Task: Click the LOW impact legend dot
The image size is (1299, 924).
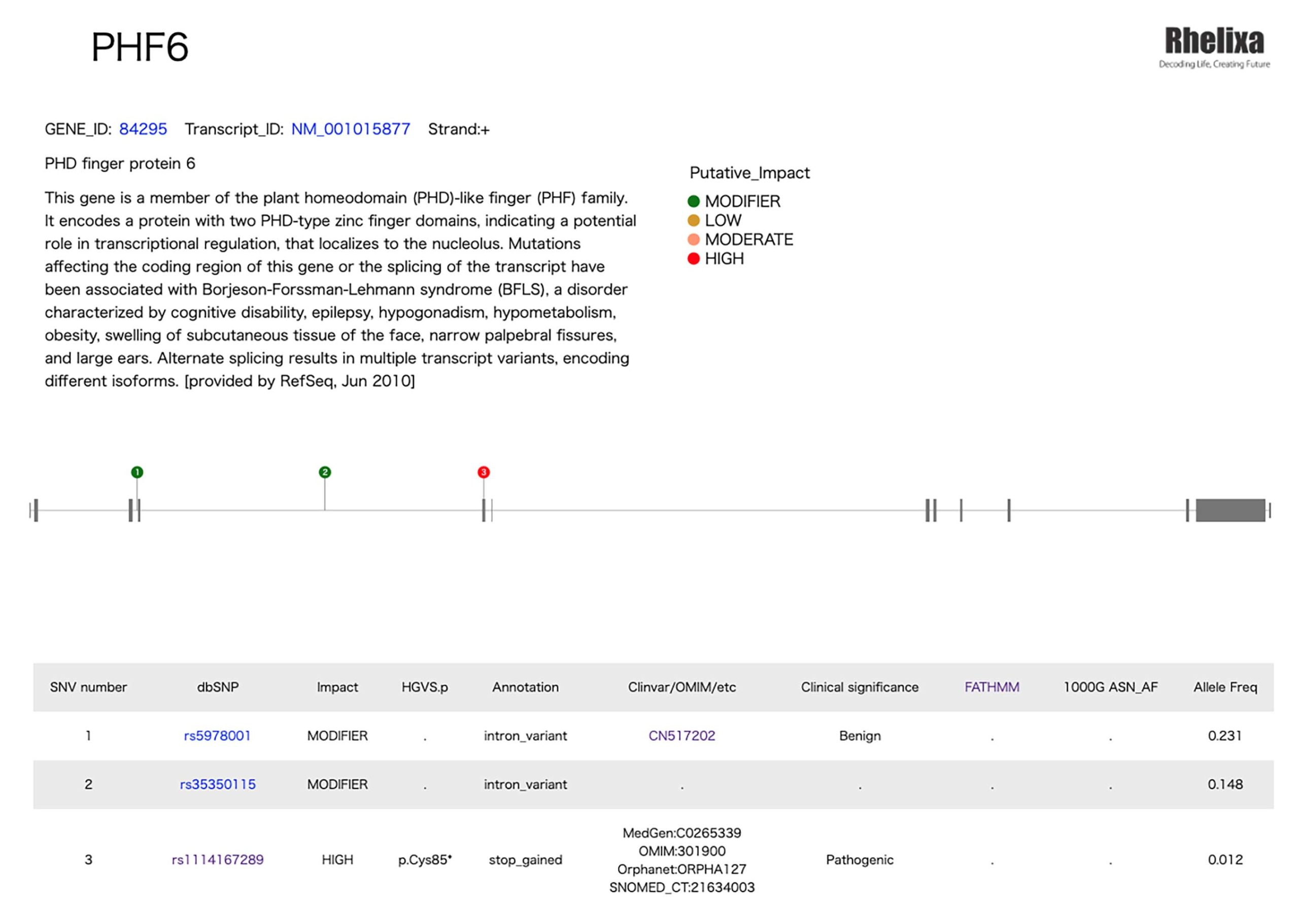Action: point(693,220)
